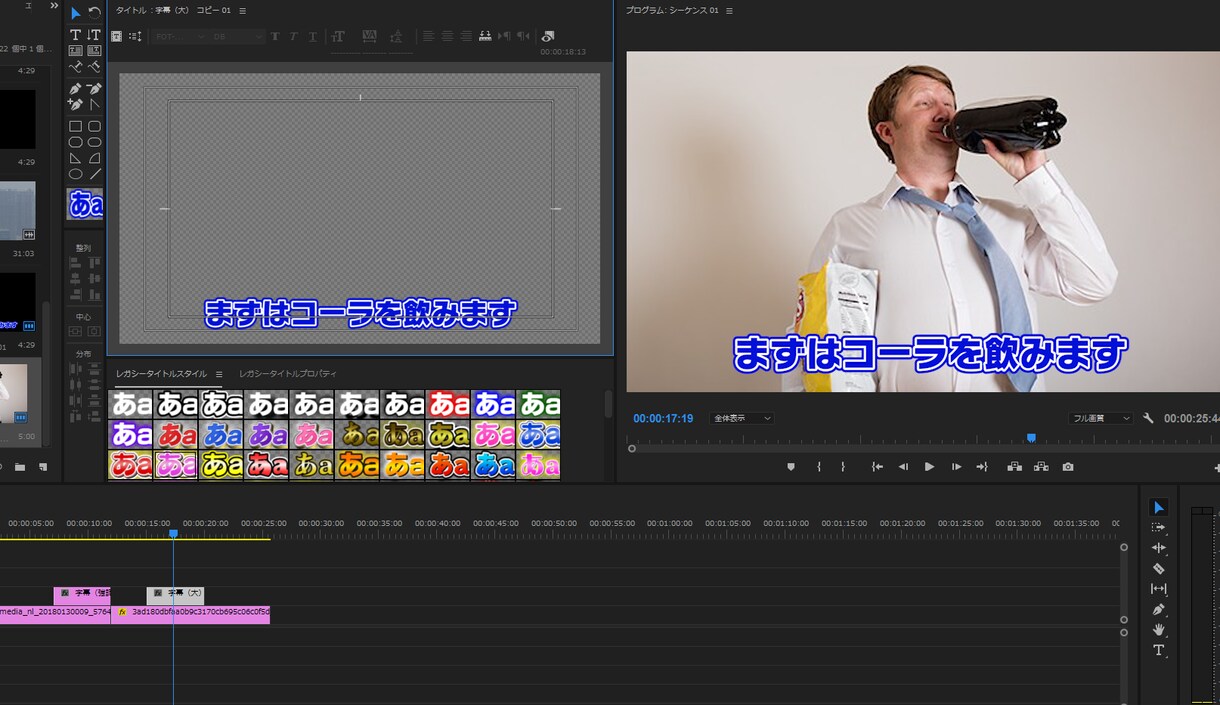The image size is (1220, 705).
Task: Open the font family dropdown
Action: tap(179, 36)
